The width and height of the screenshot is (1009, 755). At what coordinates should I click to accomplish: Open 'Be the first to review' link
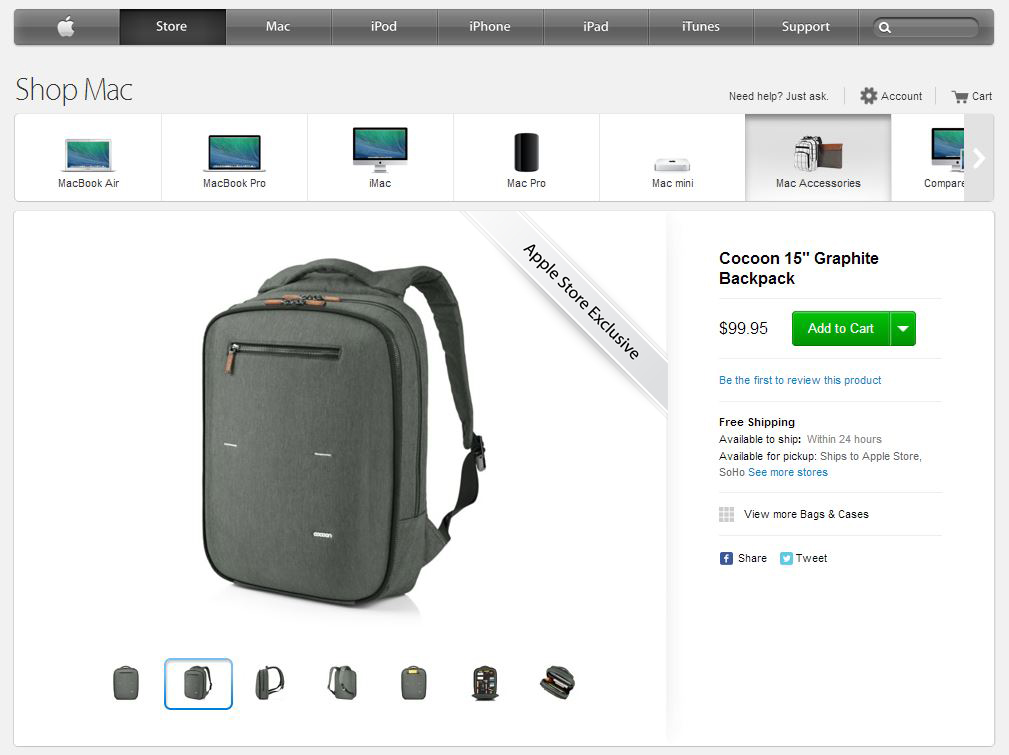tap(800, 380)
